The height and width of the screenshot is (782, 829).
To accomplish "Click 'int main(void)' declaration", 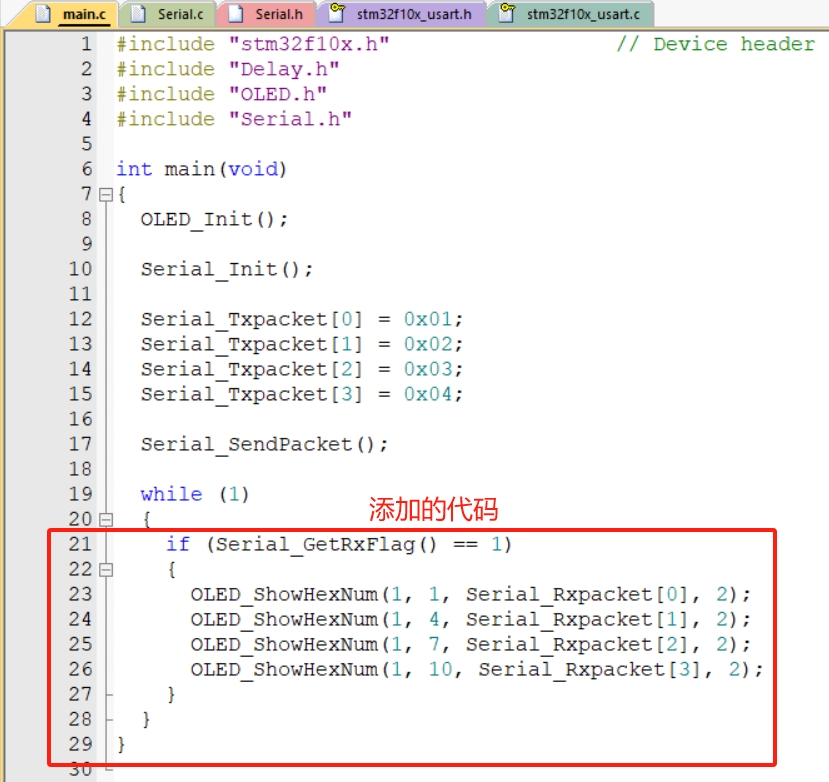I will [201, 169].
